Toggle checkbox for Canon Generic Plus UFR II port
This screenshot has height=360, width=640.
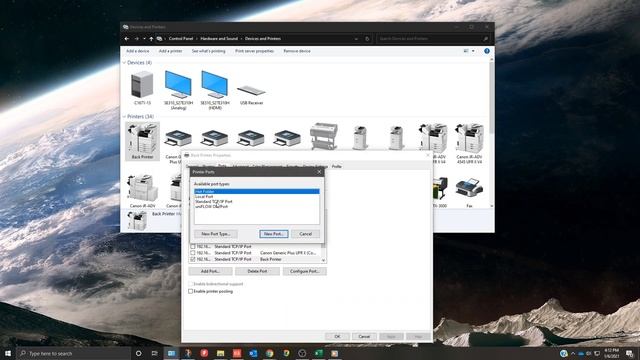click(x=193, y=253)
